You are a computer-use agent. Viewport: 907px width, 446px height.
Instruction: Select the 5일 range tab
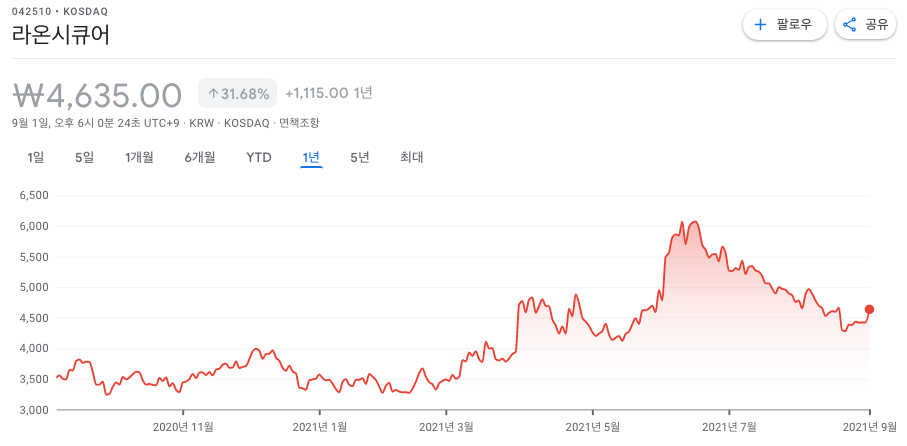click(x=84, y=157)
